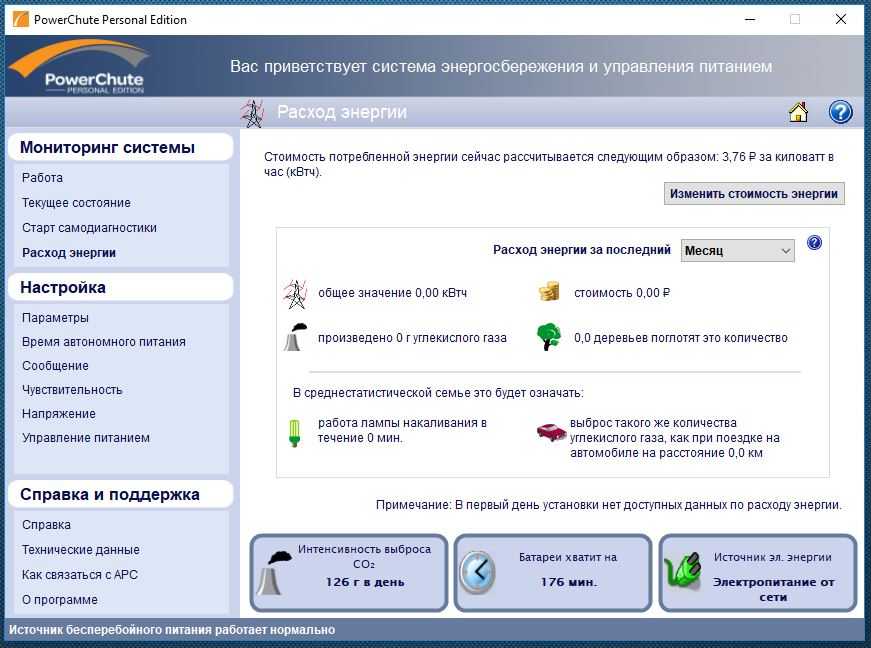Open Параметры under Настройка
The width and height of the screenshot is (871, 648).
[x=55, y=318]
